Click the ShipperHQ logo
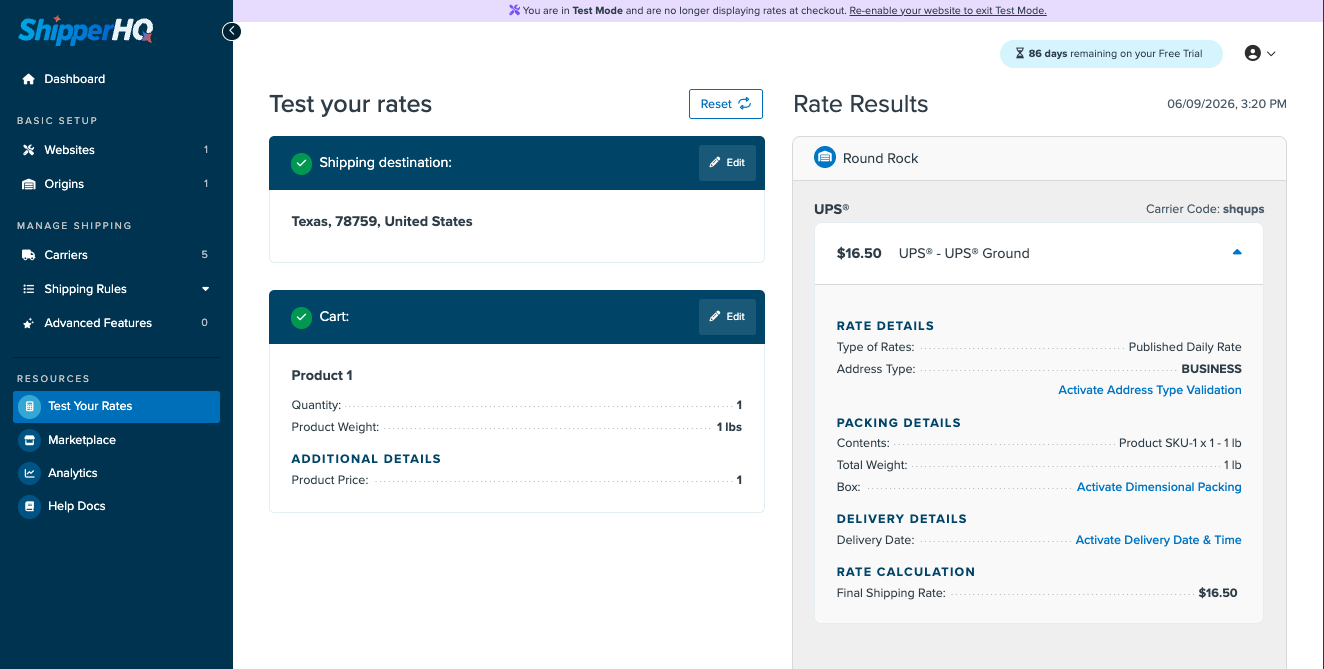 coord(86,32)
